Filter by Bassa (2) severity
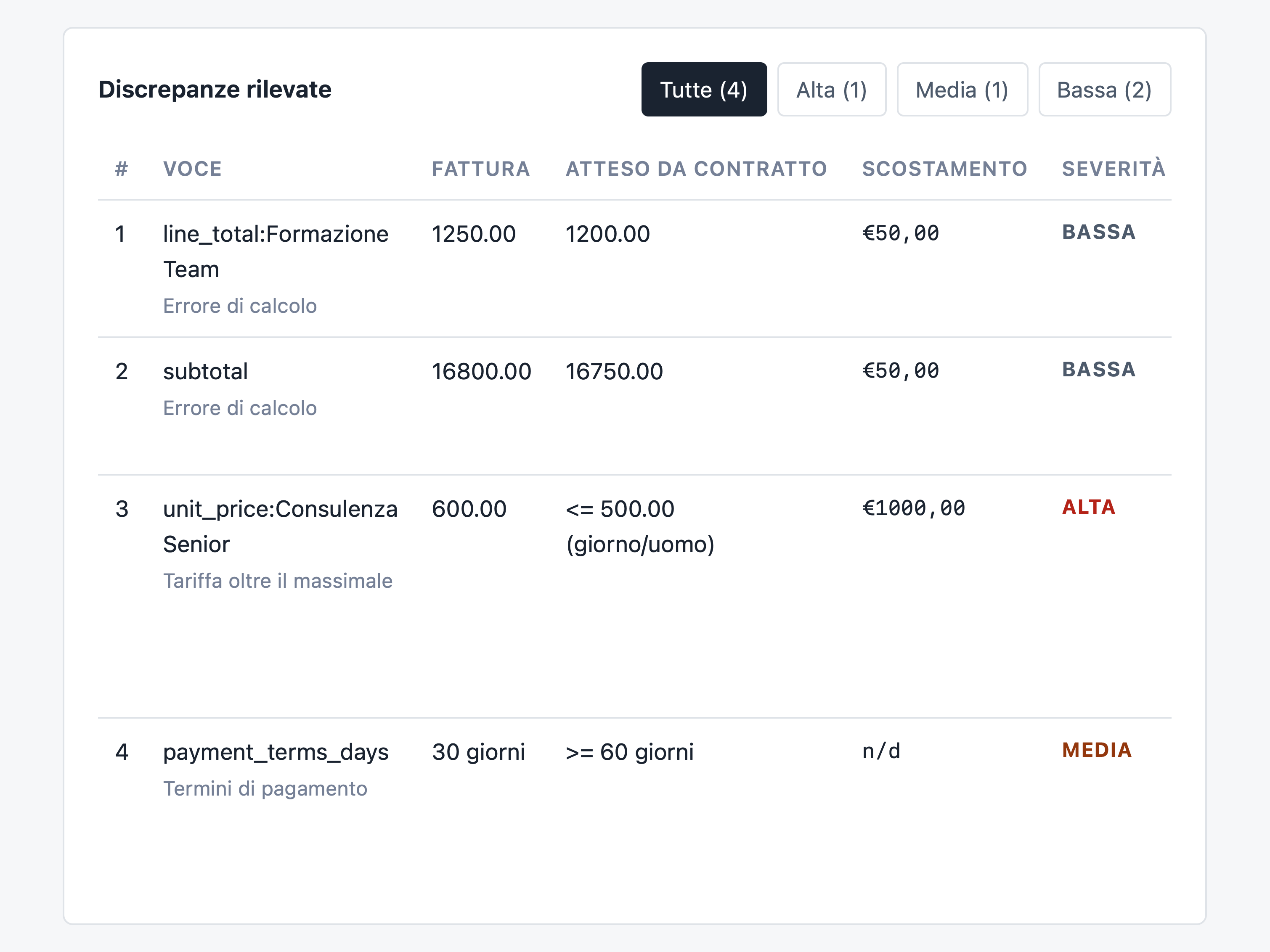 coord(1104,90)
